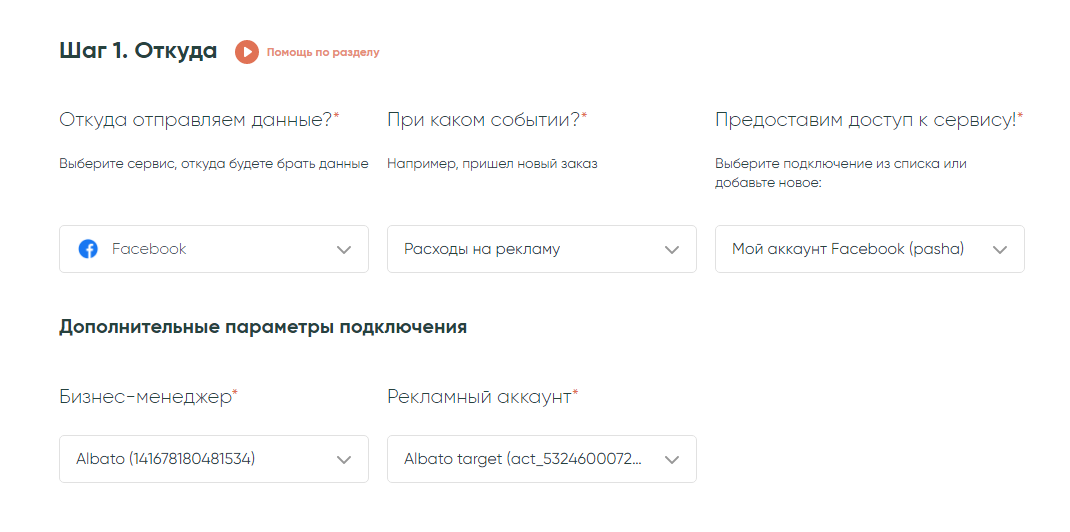The image size is (1070, 532).
Task: Click the chevron next to "Мой аккаунт Facebook (pasha)"
Action: [1000, 249]
